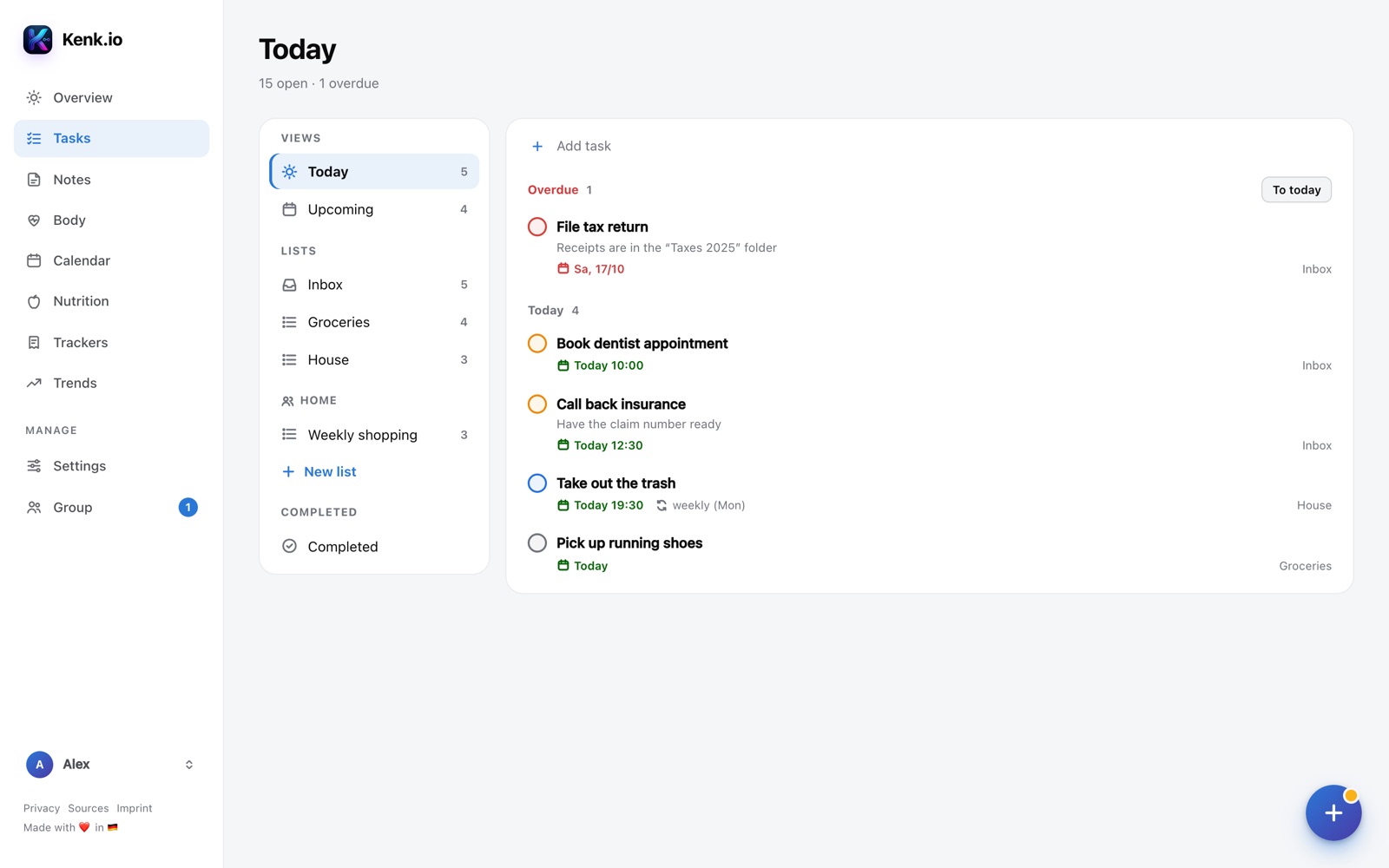Click the Sa, 17/10 overdue date
The image size is (1389, 868).
point(590,269)
